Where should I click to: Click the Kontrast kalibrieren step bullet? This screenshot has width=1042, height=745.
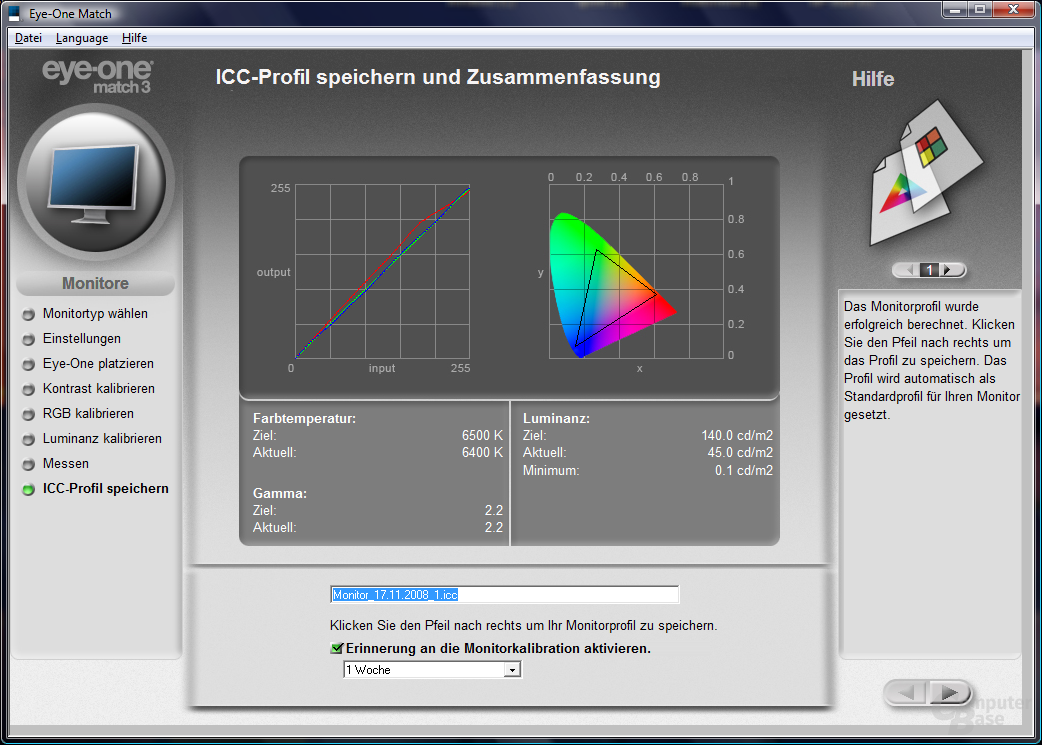(x=29, y=389)
